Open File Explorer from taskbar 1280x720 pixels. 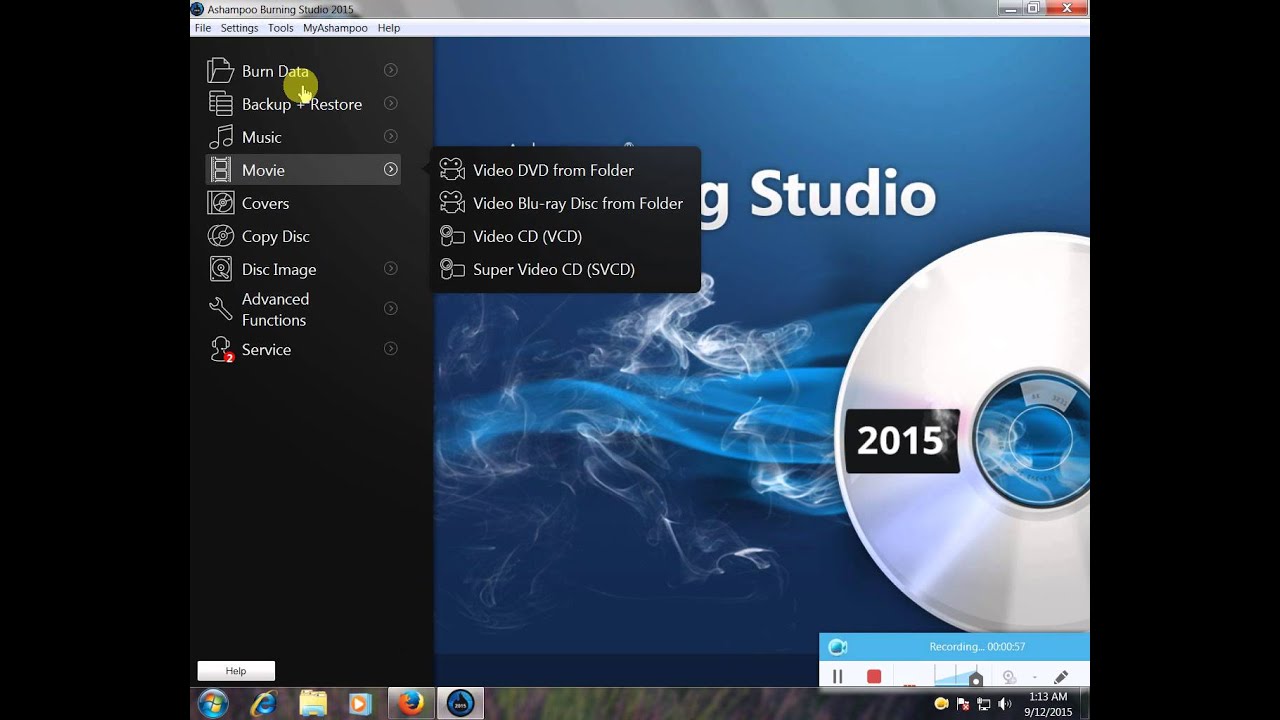[x=313, y=704]
